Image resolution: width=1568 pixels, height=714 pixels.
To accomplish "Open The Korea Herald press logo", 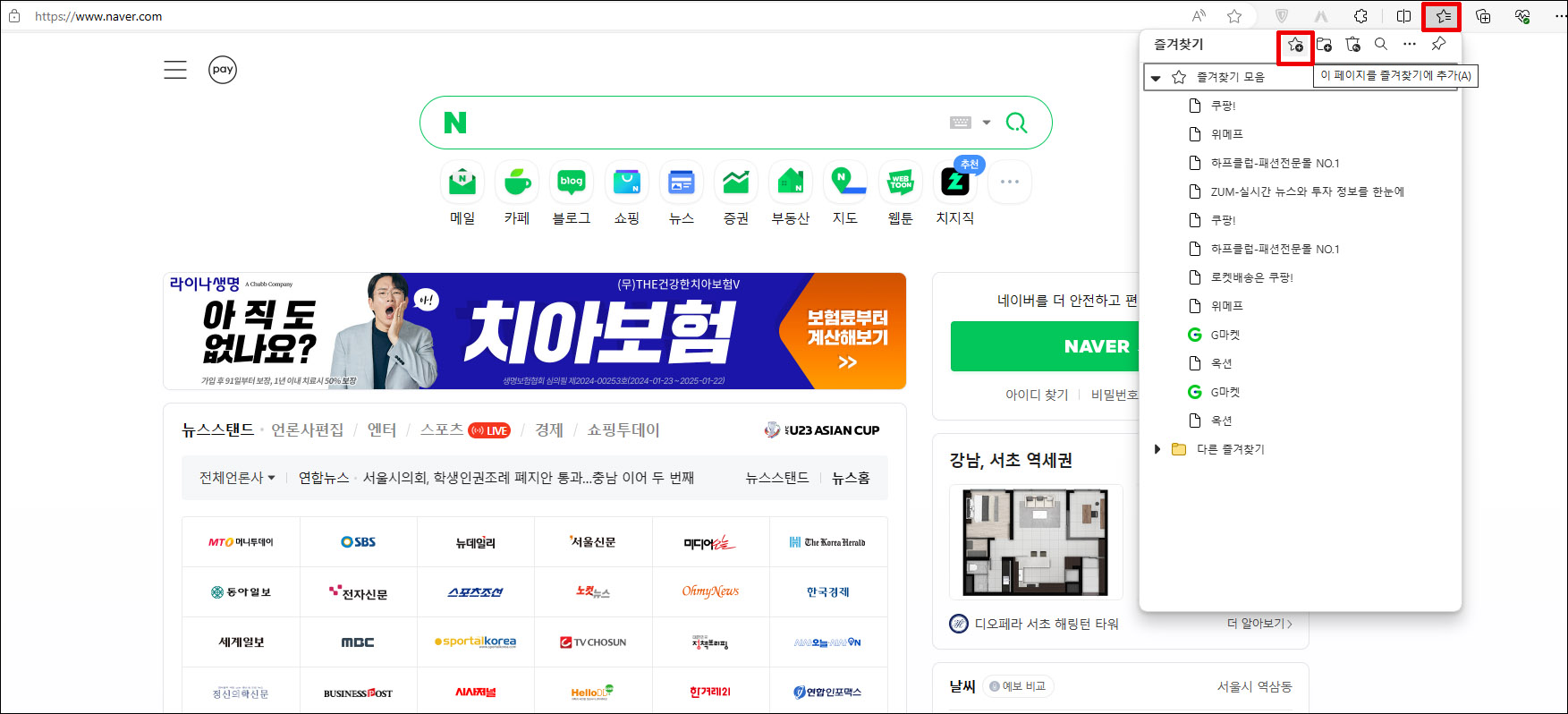I will click(828, 542).
